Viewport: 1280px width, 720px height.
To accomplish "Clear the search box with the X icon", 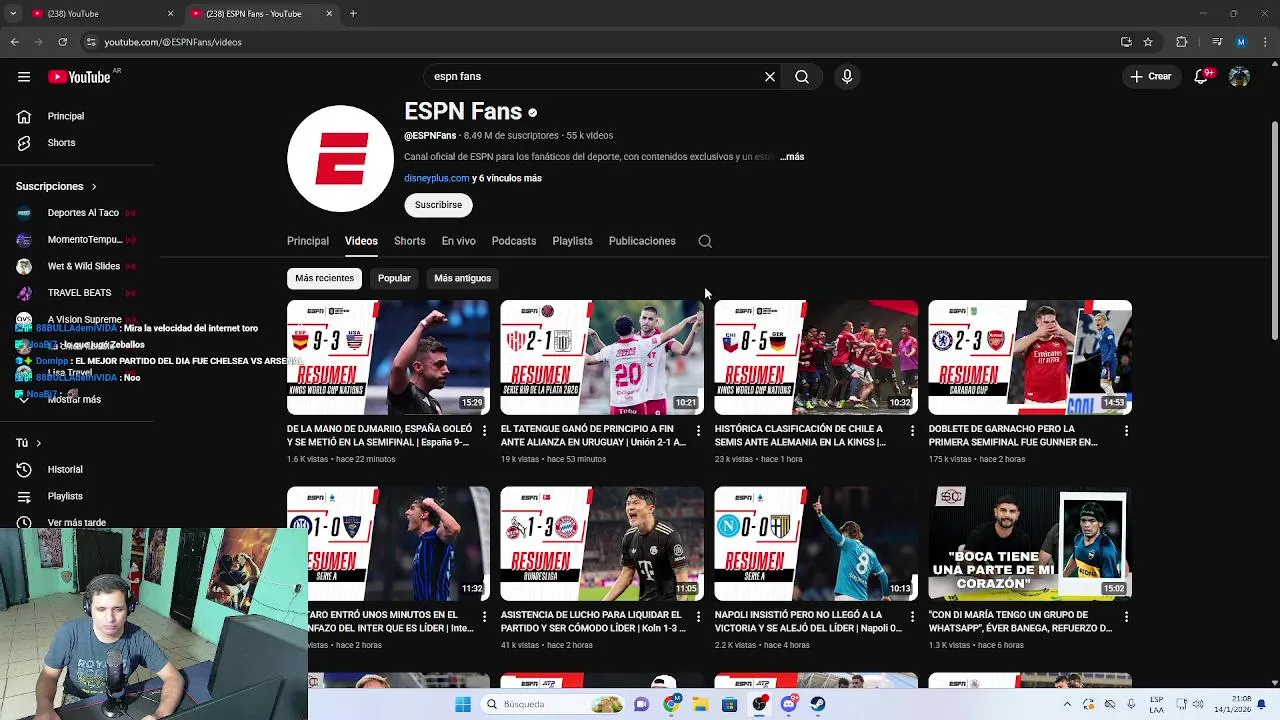I will (x=770, y=76).
